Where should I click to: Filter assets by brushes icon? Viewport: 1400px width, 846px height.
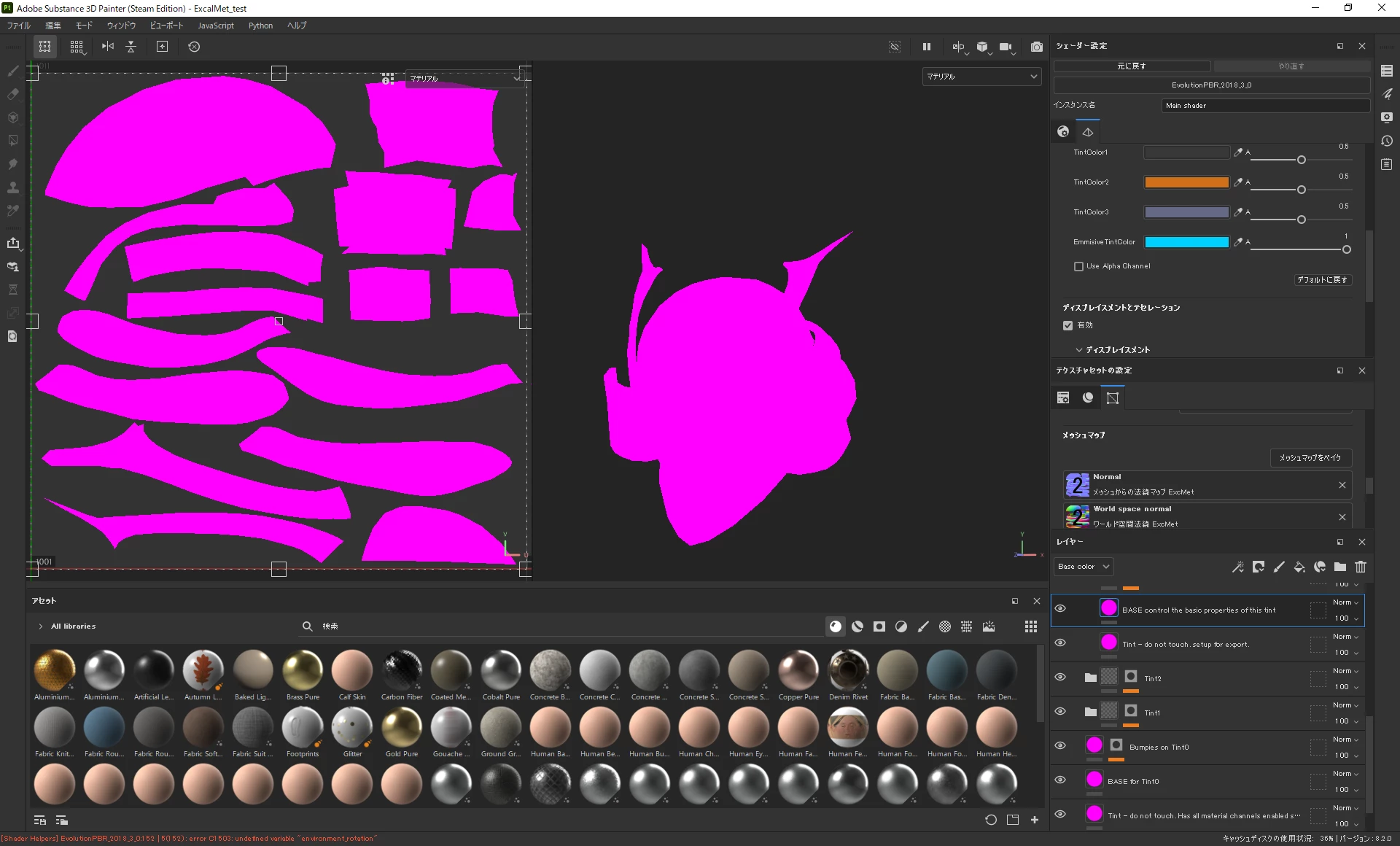coord(923,626)
